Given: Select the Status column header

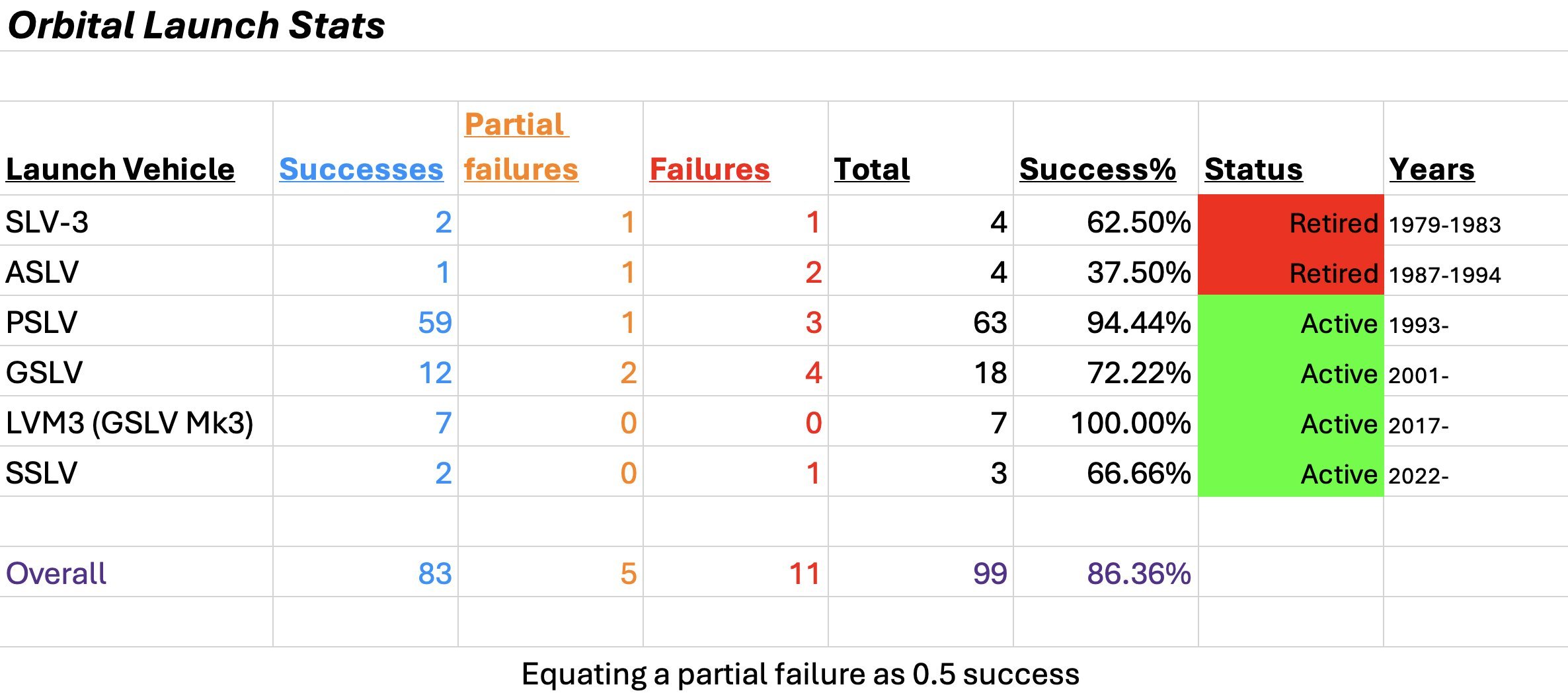Looking at the screenshot, I should (x=1253, y=169).
